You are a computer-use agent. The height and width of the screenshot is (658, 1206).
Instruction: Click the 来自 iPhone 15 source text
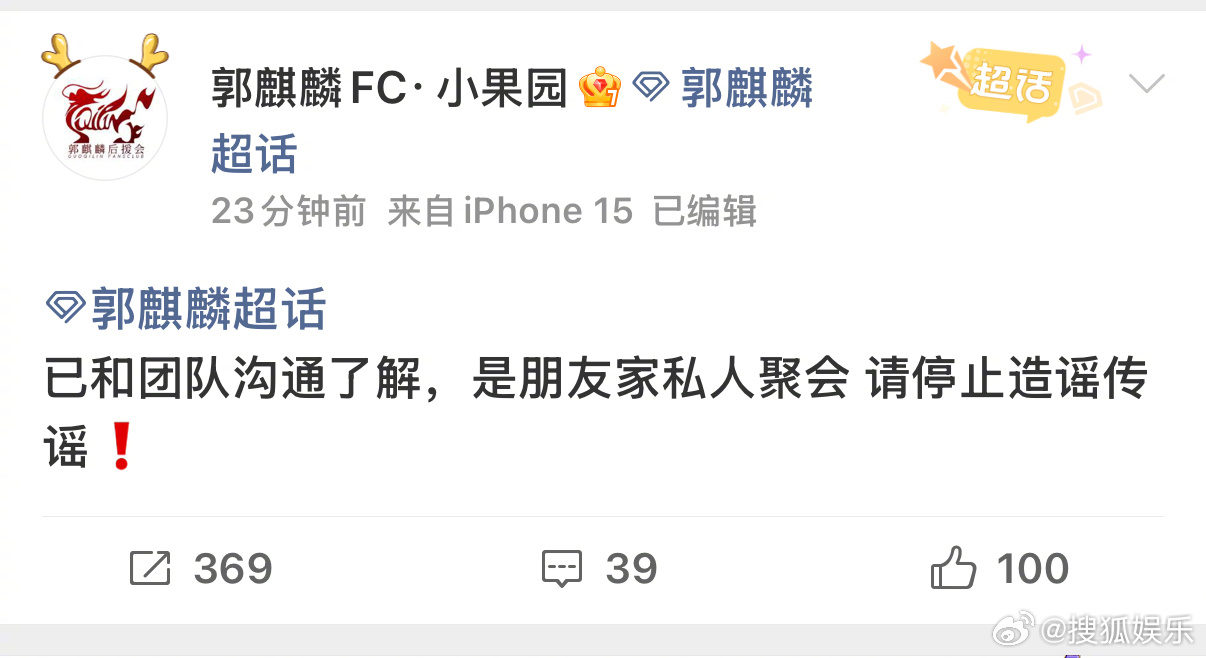click(x=510, y=211)
